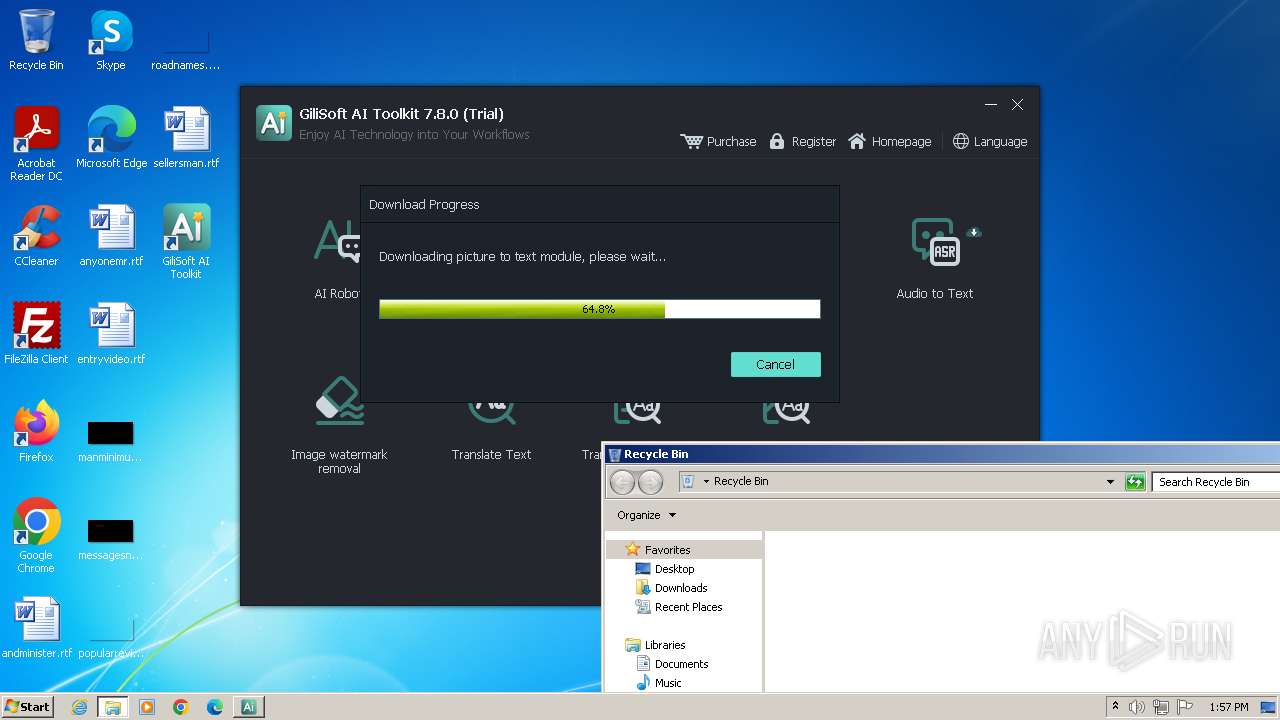
Task: Open sellersman.rtf desktop file
Action: coord(186,138)
